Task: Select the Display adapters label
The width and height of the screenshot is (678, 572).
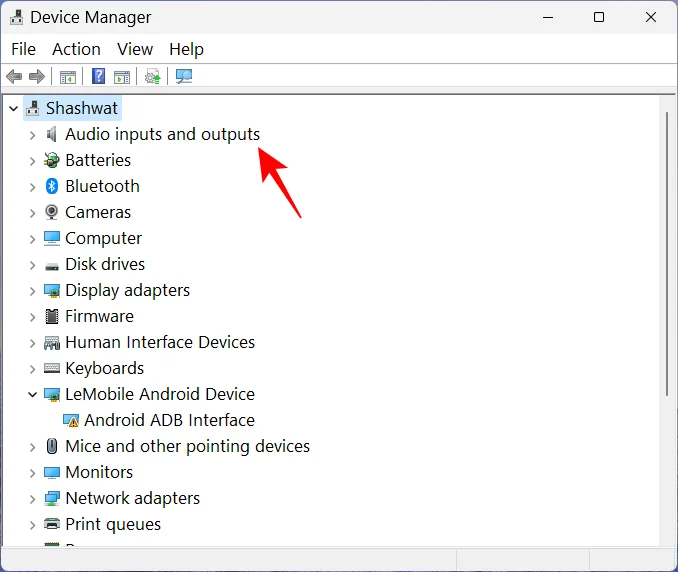Action: pyautogui.click(x=128, y=291)
